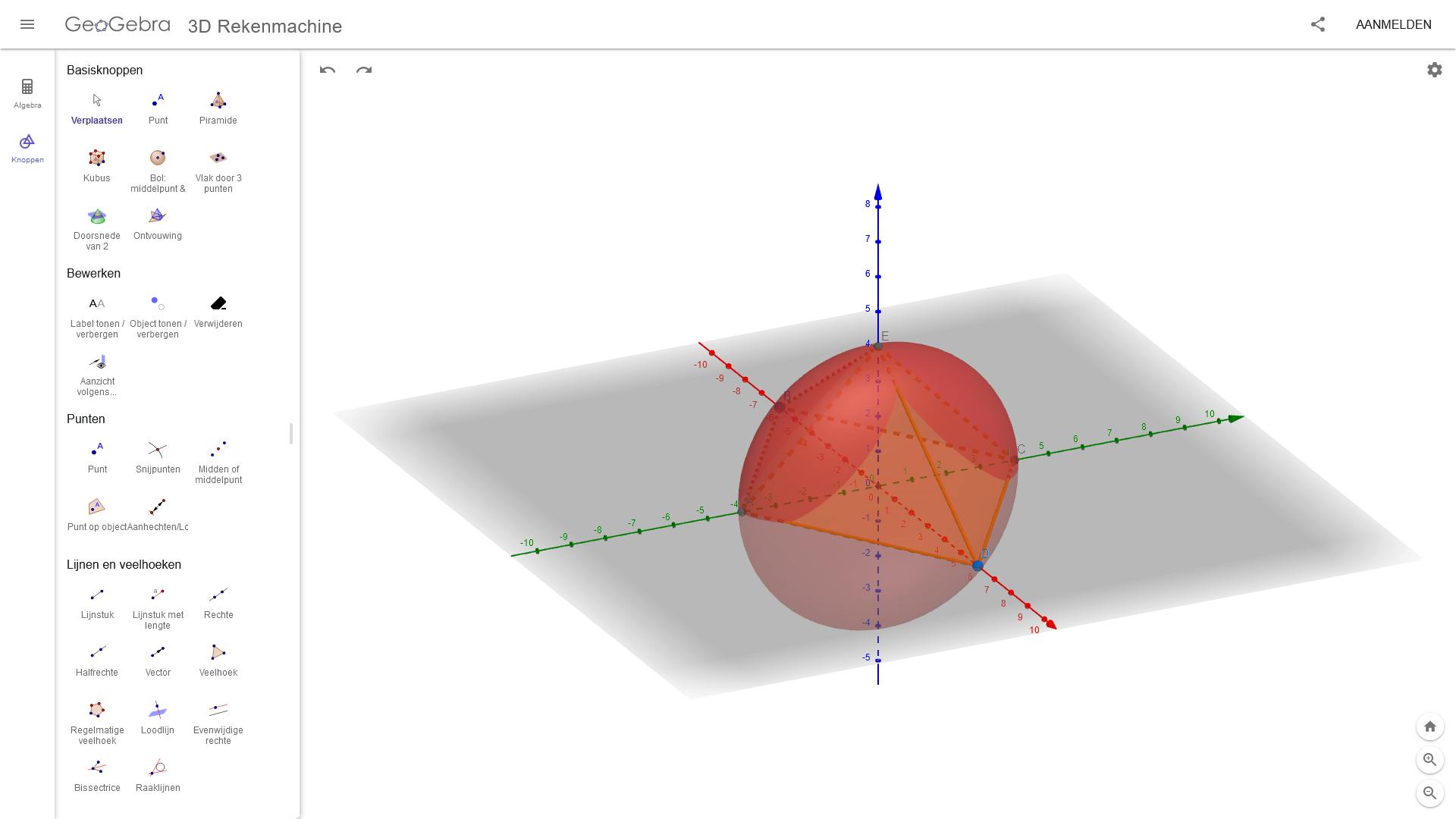Open the share options

(1318, 24)
